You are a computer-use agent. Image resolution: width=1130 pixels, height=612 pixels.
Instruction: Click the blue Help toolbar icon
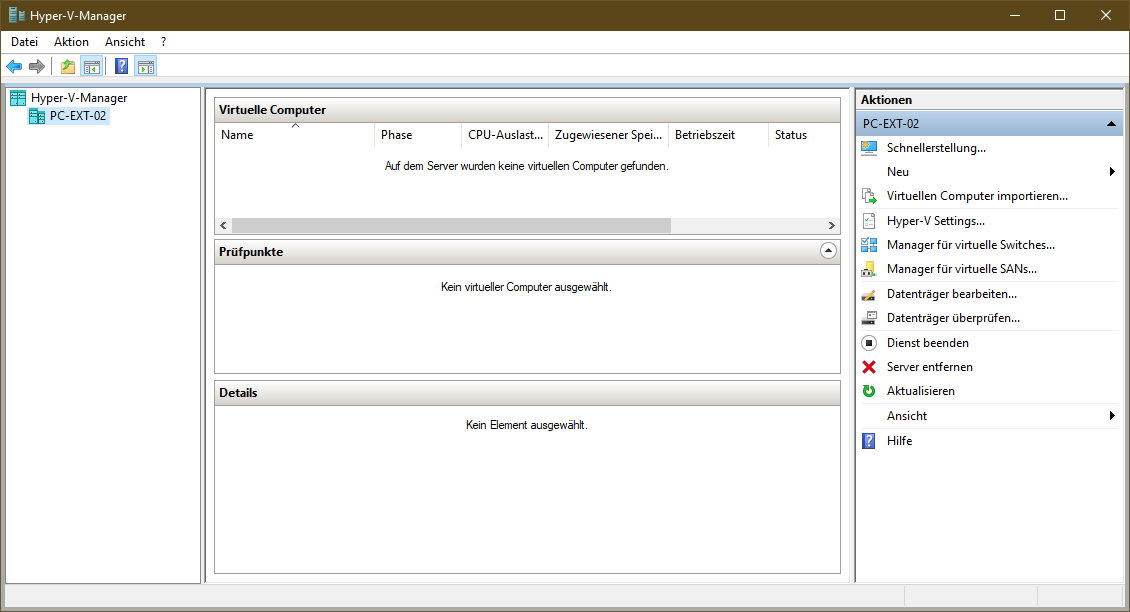pos(120,66)
